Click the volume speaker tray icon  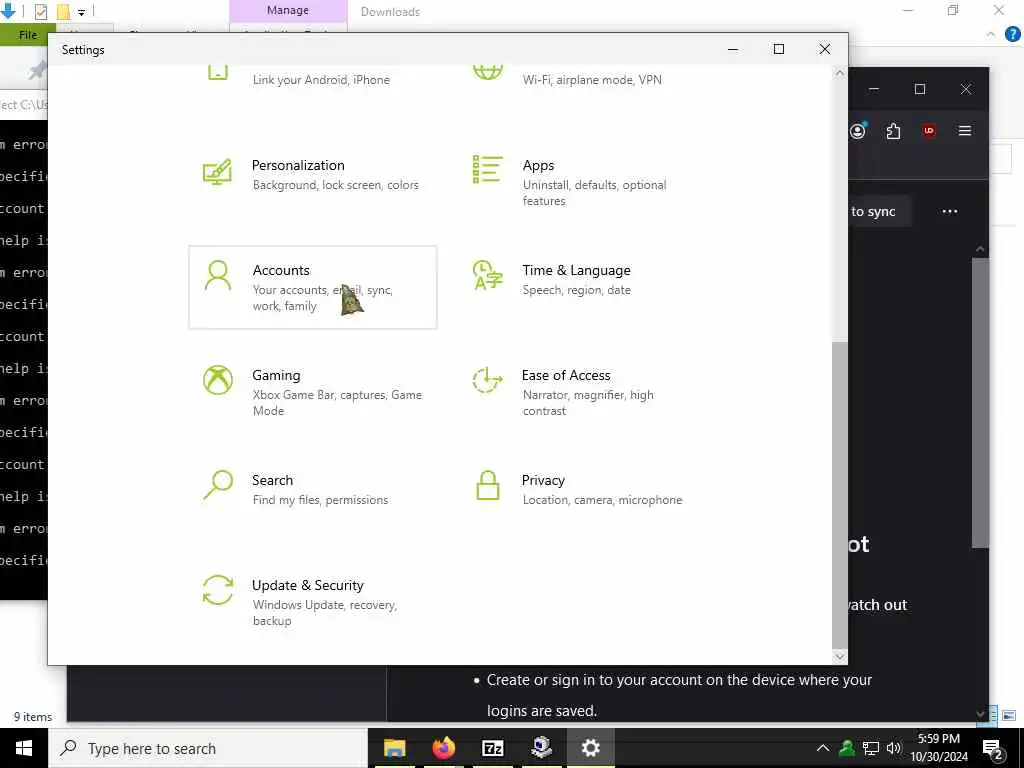coord(894,748)
